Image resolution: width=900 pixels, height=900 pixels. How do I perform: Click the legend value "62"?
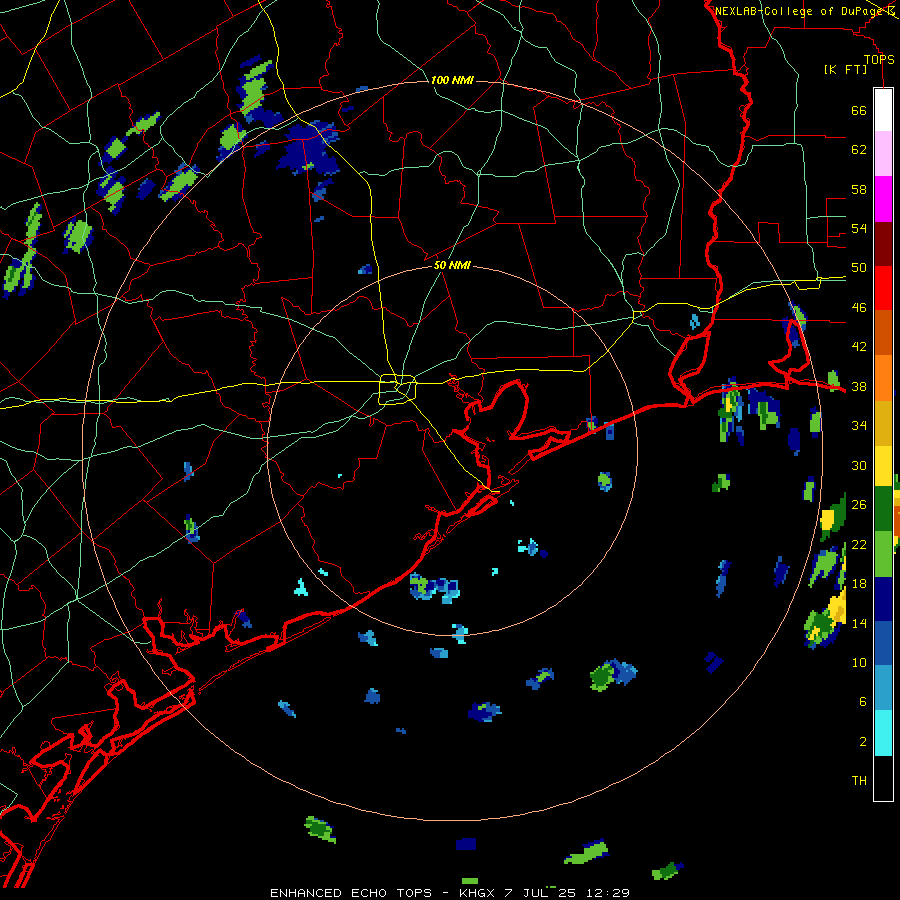pos(859,149)
